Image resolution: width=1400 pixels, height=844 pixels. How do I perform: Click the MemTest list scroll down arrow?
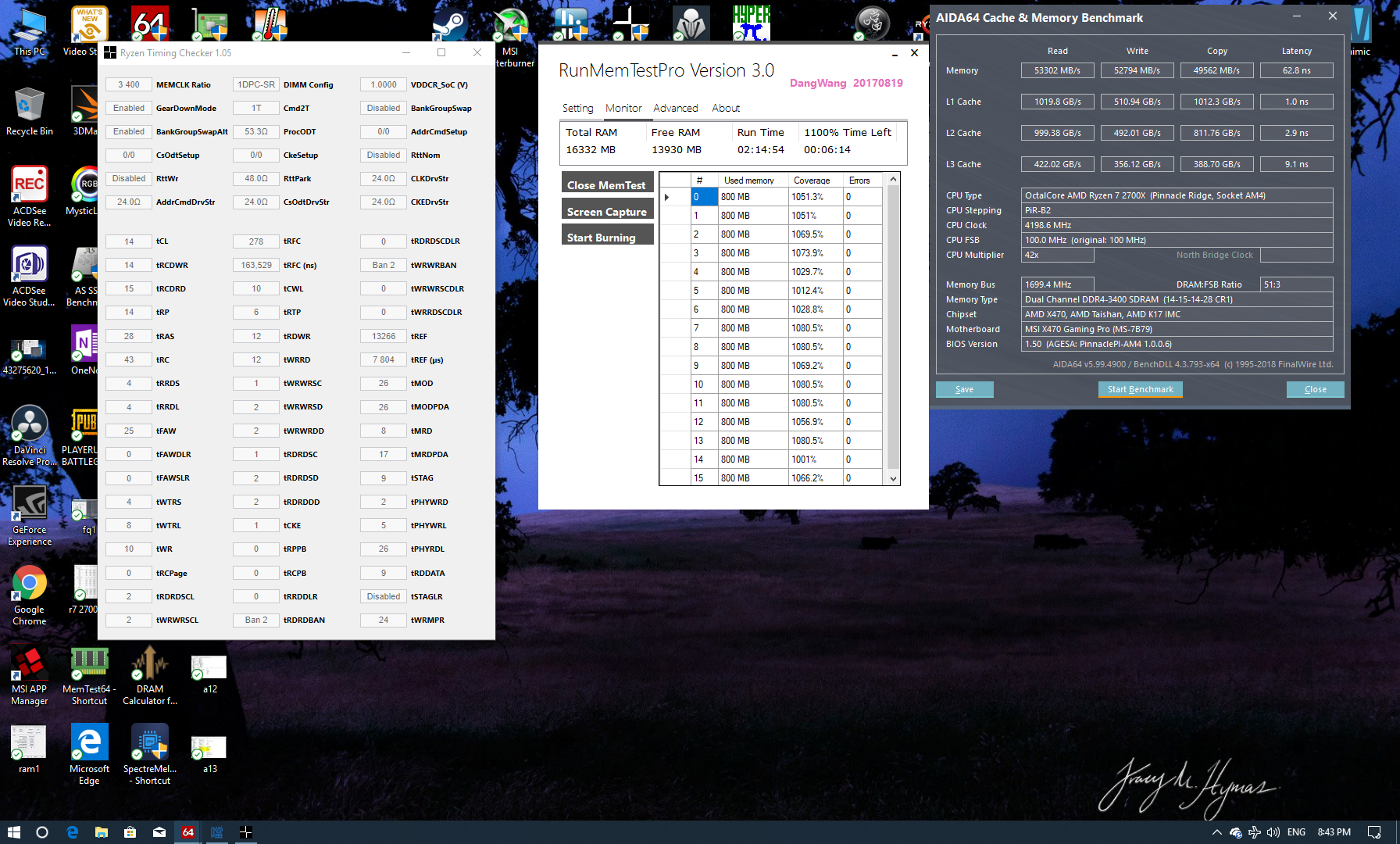click(893, 478)
